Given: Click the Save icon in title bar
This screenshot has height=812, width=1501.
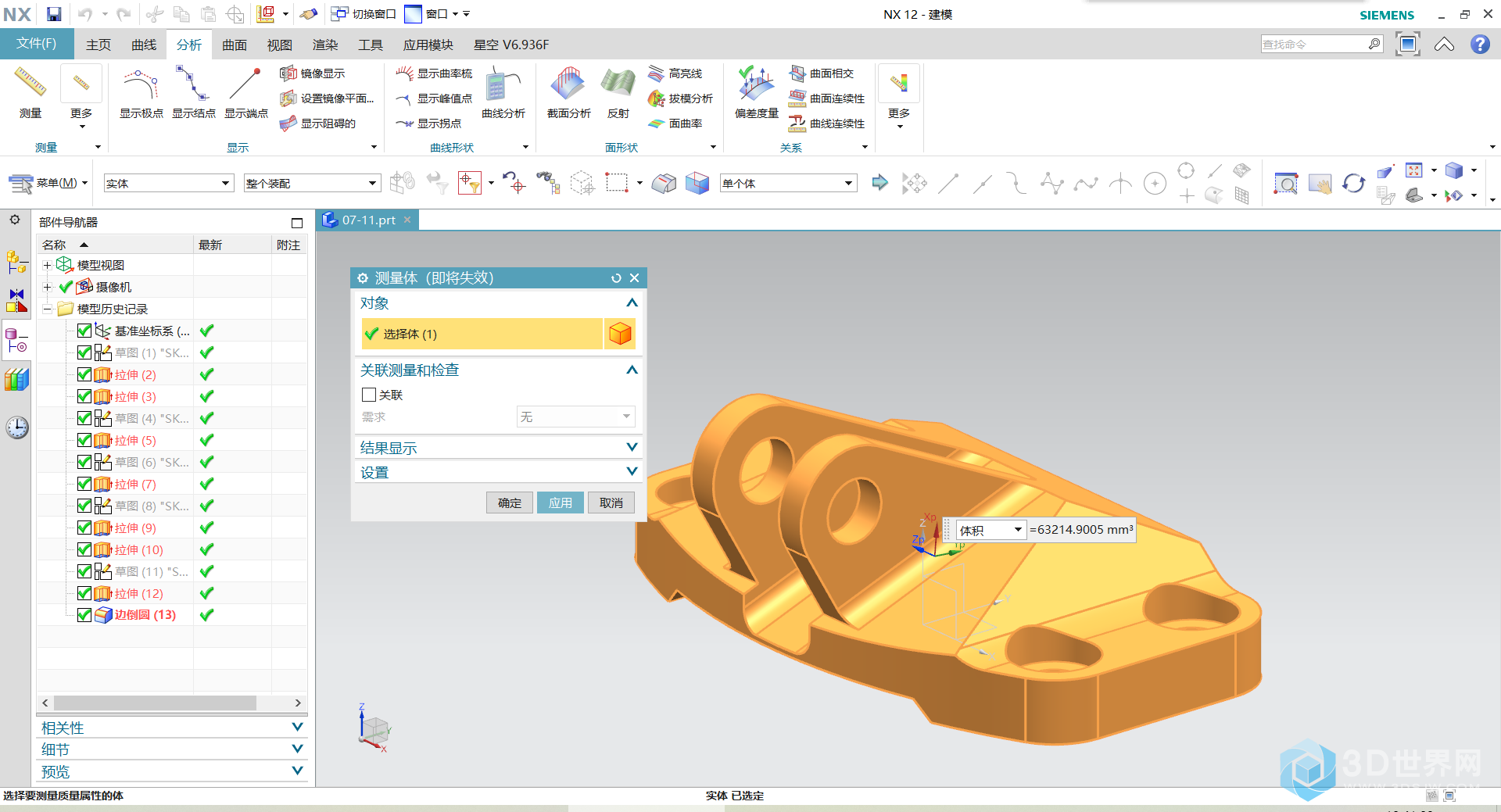Looking at the screenshot, I should pos(53,14).
